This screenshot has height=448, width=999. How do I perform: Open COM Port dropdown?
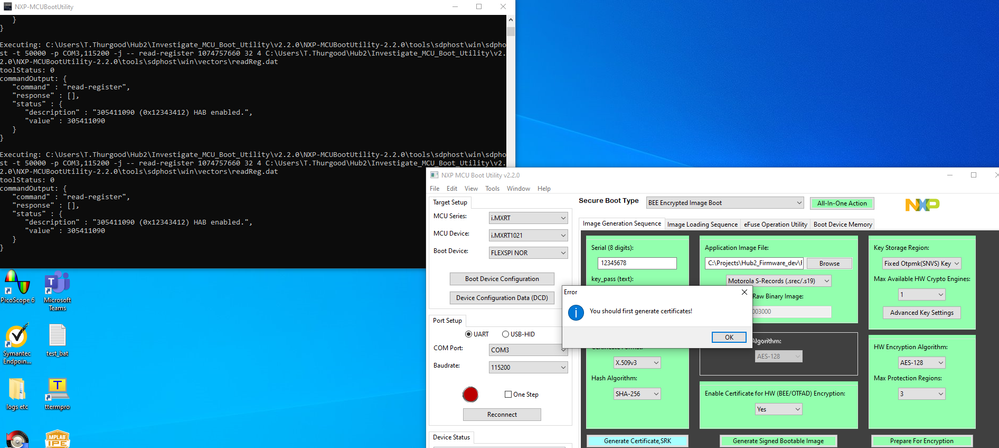coord(528,350)
